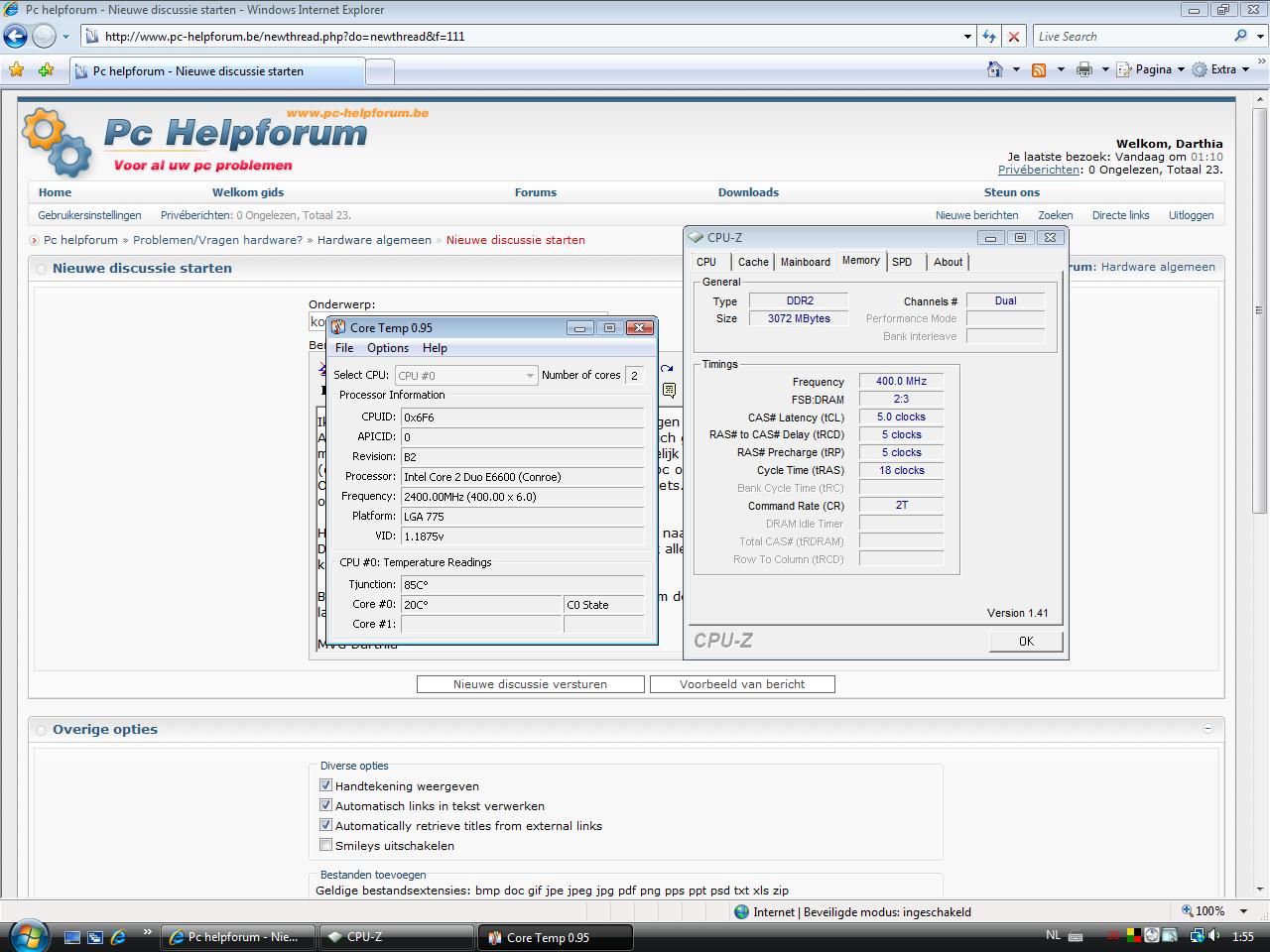Click Voorbeeld van bericht button
Screen dimensions: 1270x952
pyautogui.click(x=742, y=684)
